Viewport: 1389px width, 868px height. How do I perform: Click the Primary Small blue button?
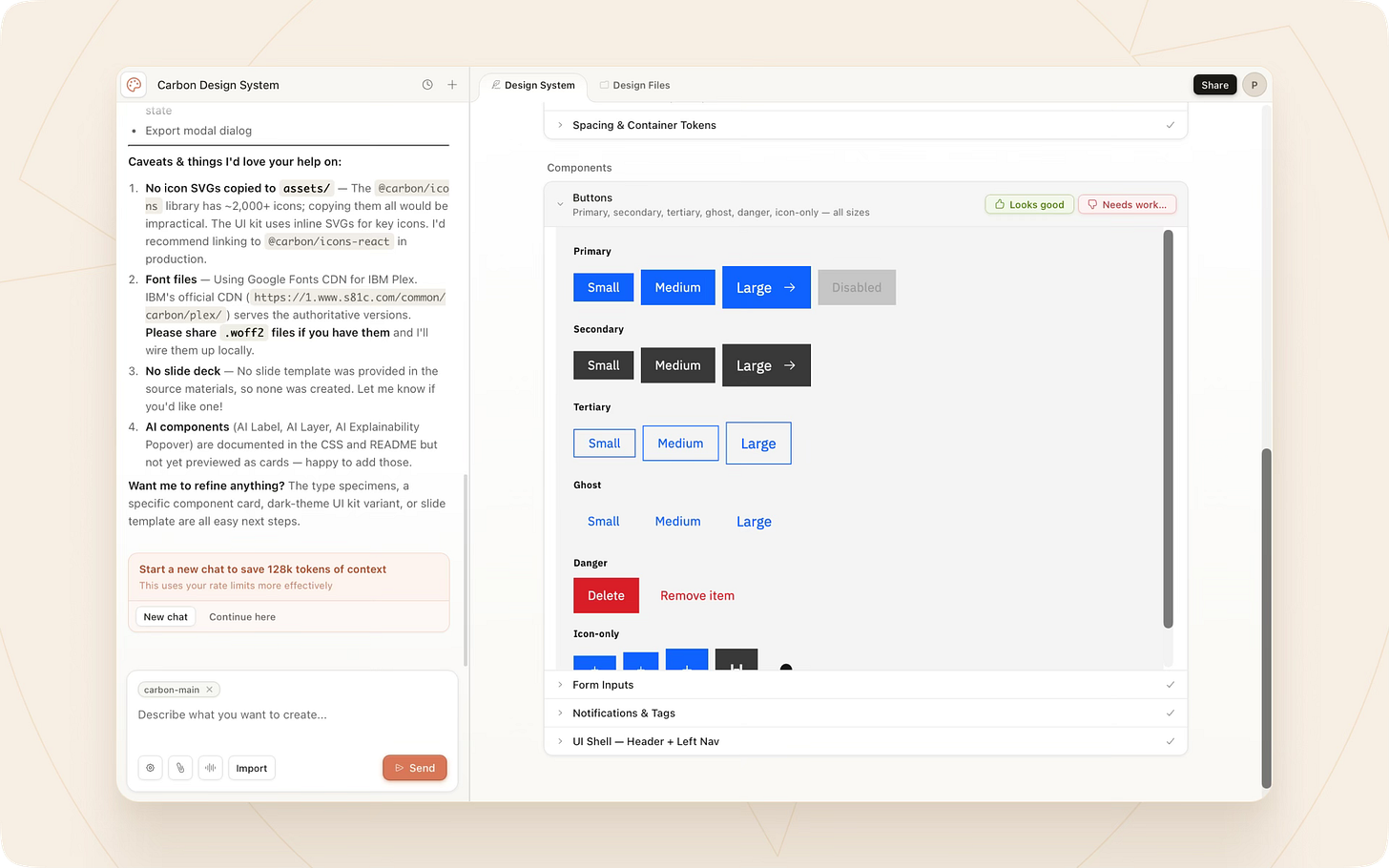pos(604,287)
